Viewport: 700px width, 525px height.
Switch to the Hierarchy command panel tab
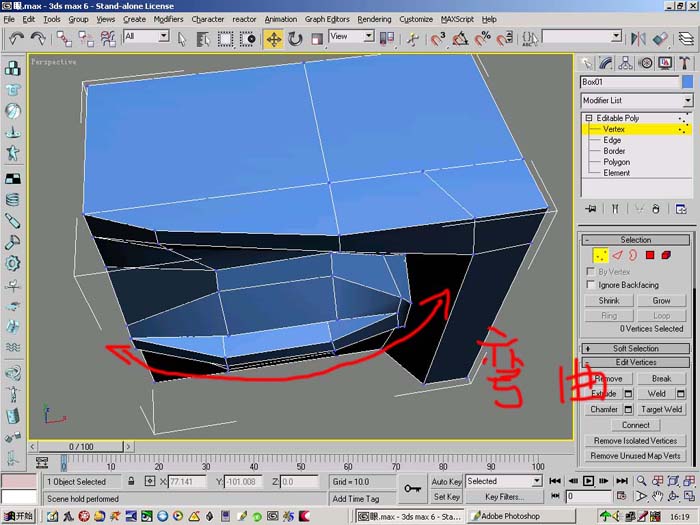point(625,63)
